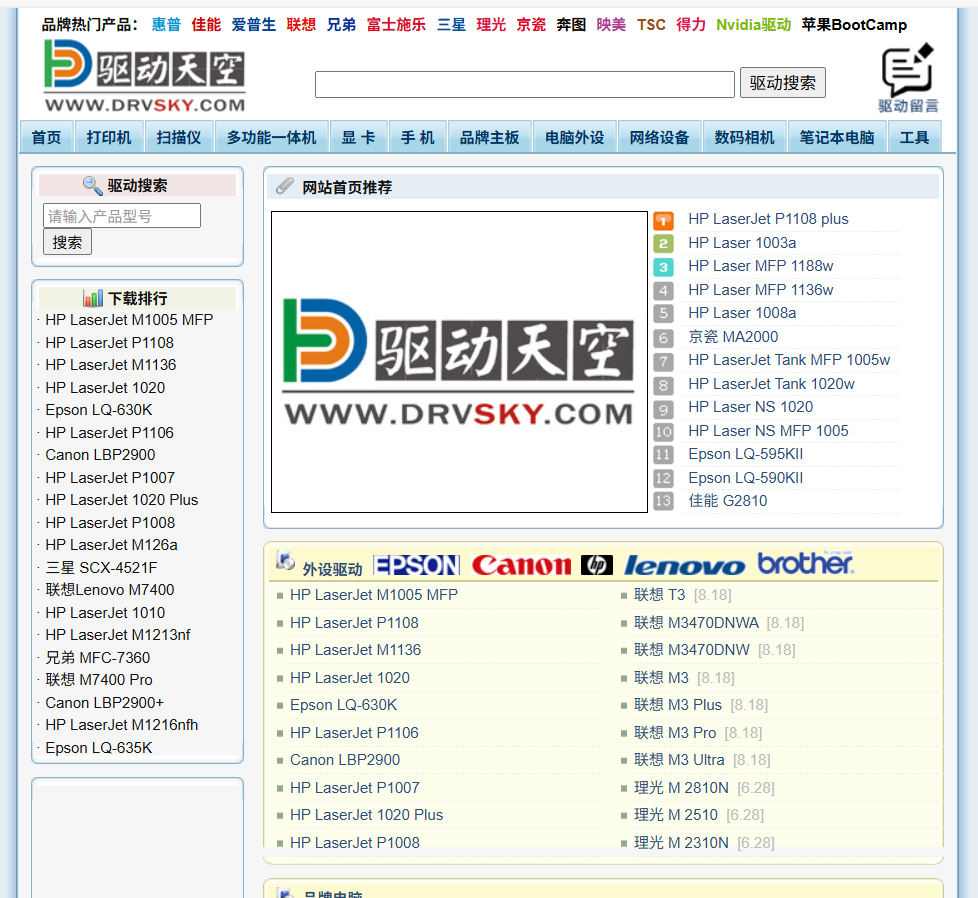The height and width of the screenshot is (898, 978).
Task: Open Canon LBP2900 in 下载排行 list
Action: coord(100,455)
